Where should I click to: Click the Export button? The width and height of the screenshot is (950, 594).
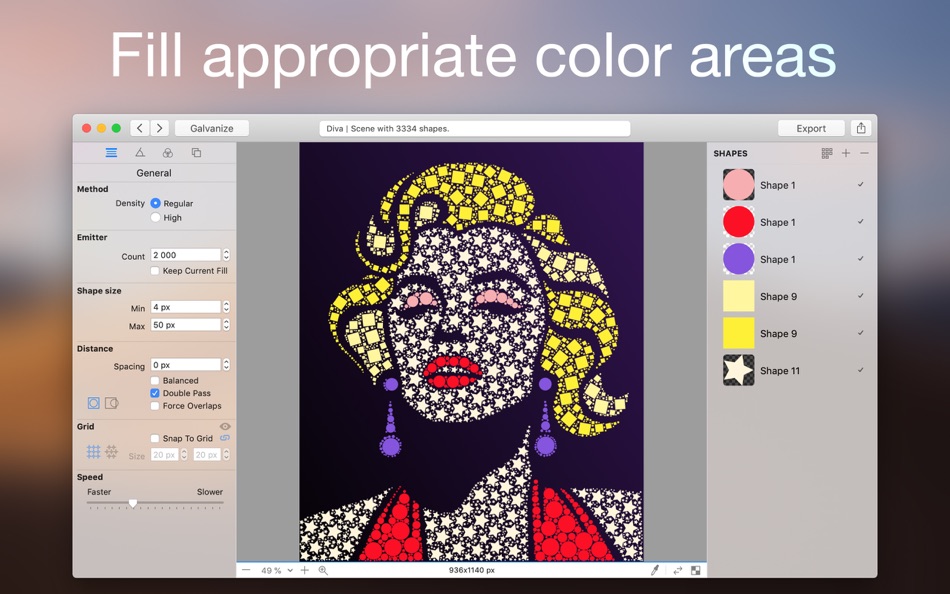click(811, 128)
